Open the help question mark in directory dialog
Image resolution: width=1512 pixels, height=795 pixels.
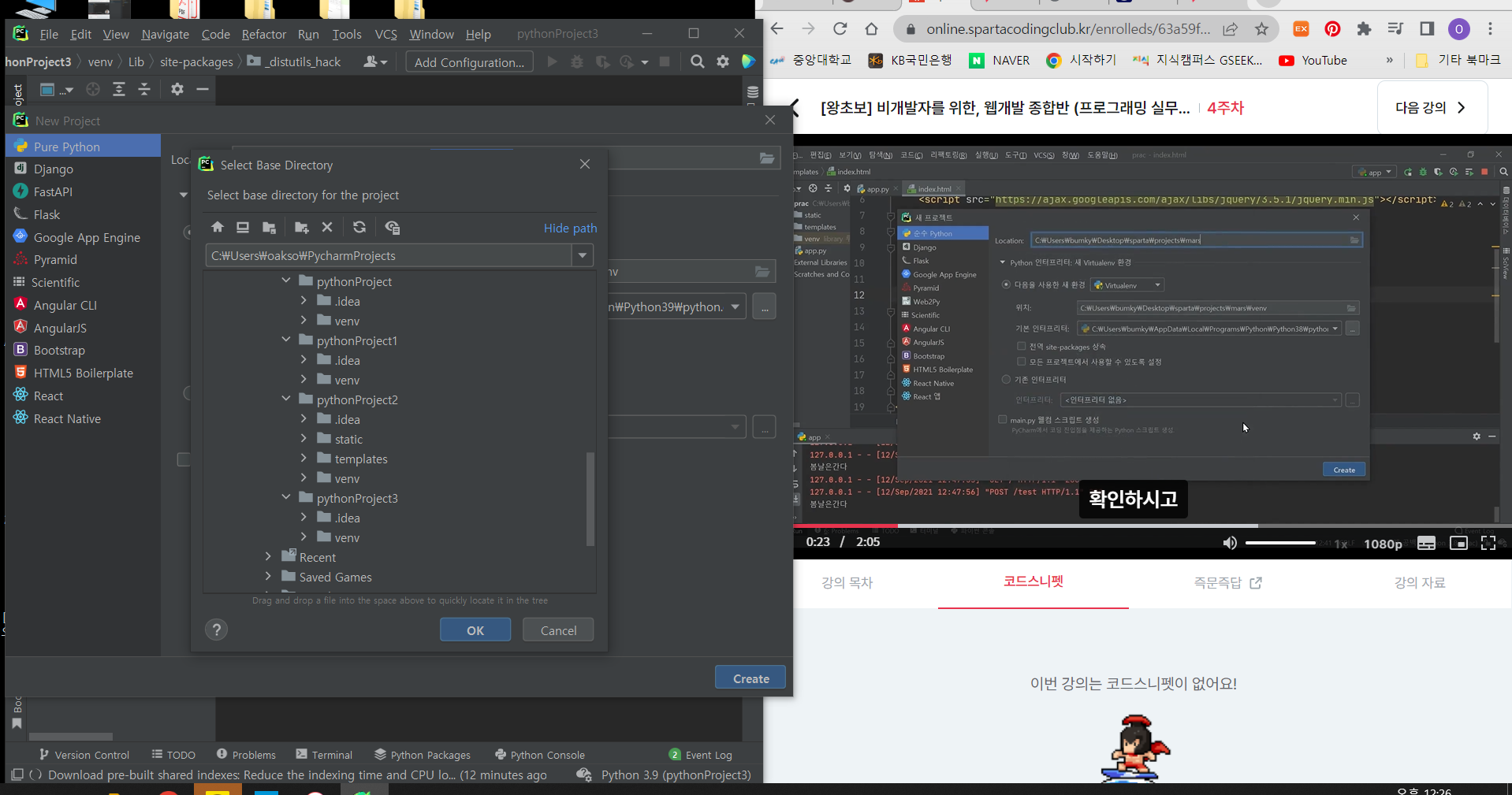(x=217, y=630)
